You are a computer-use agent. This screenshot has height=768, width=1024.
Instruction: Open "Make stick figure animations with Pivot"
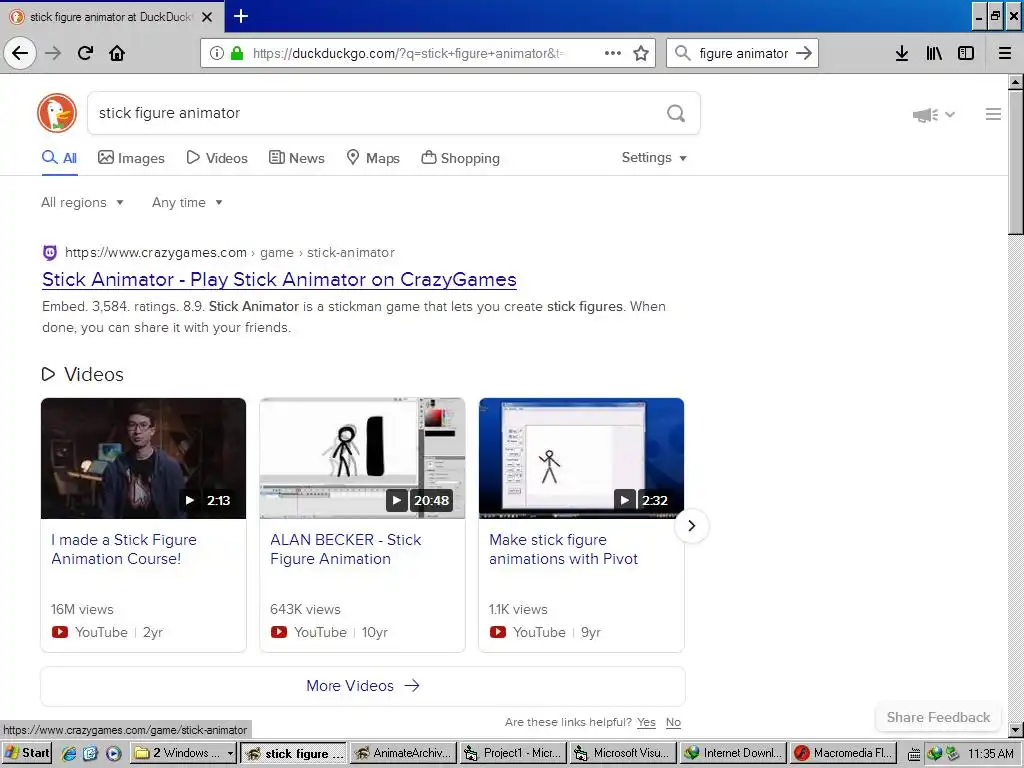click(564, 549)
